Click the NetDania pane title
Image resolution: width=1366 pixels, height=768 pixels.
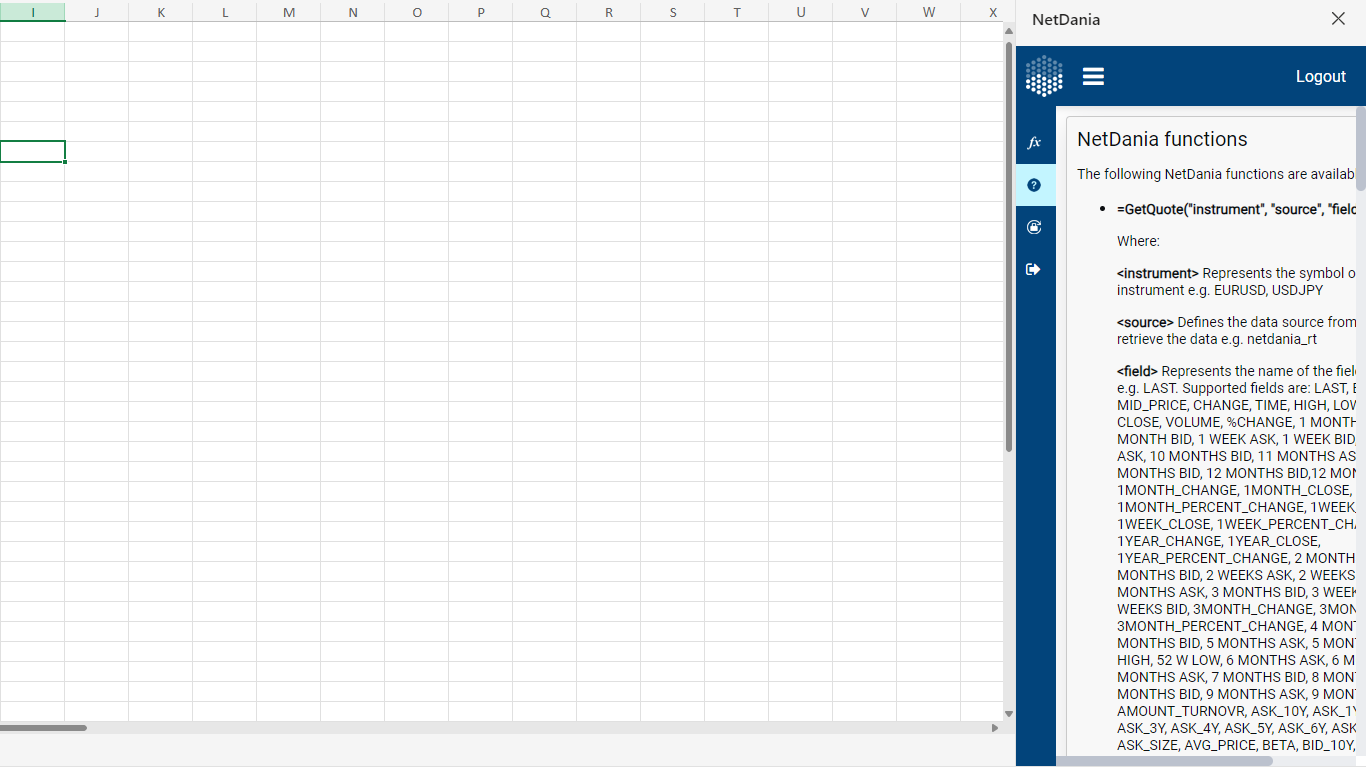(1066, 20)
